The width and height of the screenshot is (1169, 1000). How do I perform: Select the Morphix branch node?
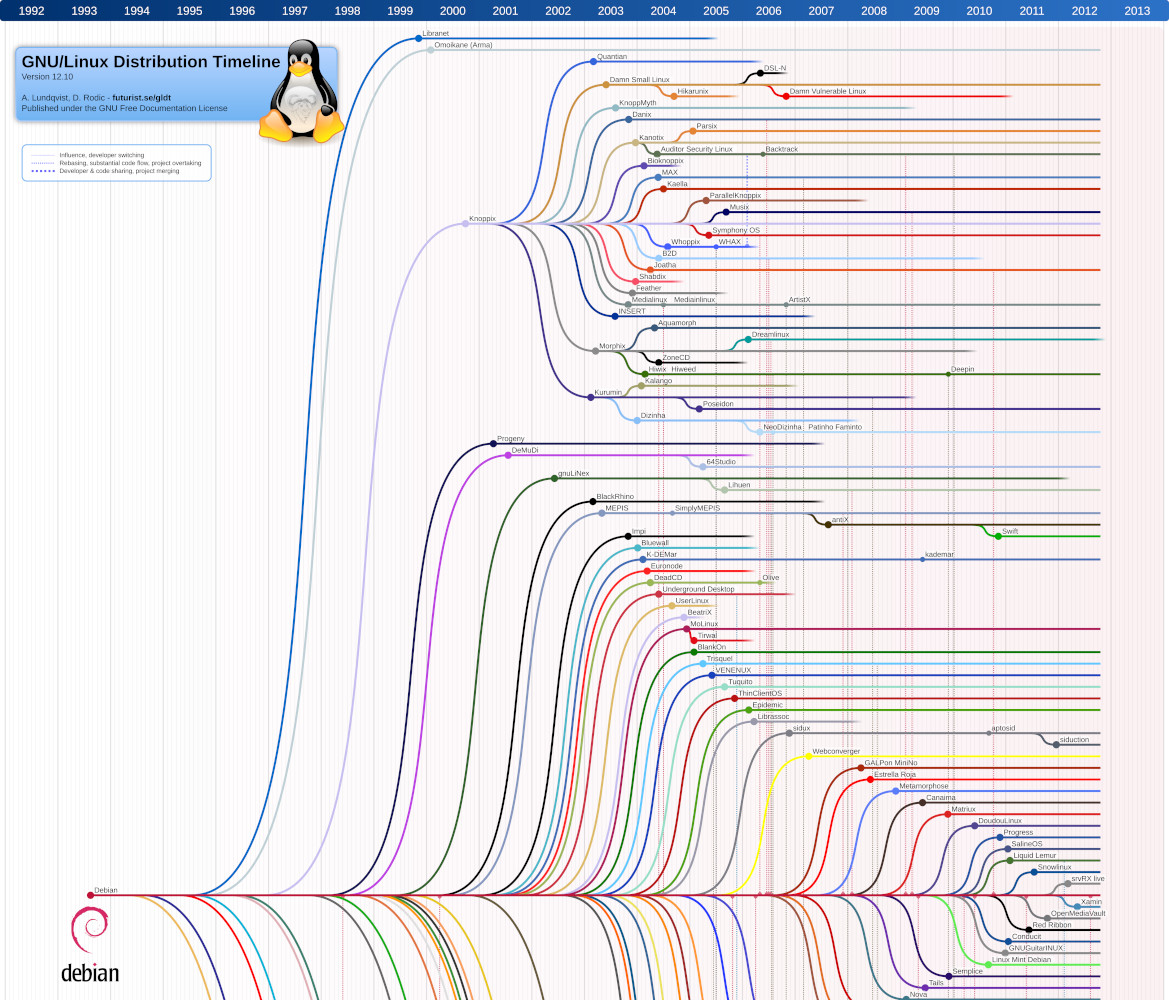(x=594, y=350)
